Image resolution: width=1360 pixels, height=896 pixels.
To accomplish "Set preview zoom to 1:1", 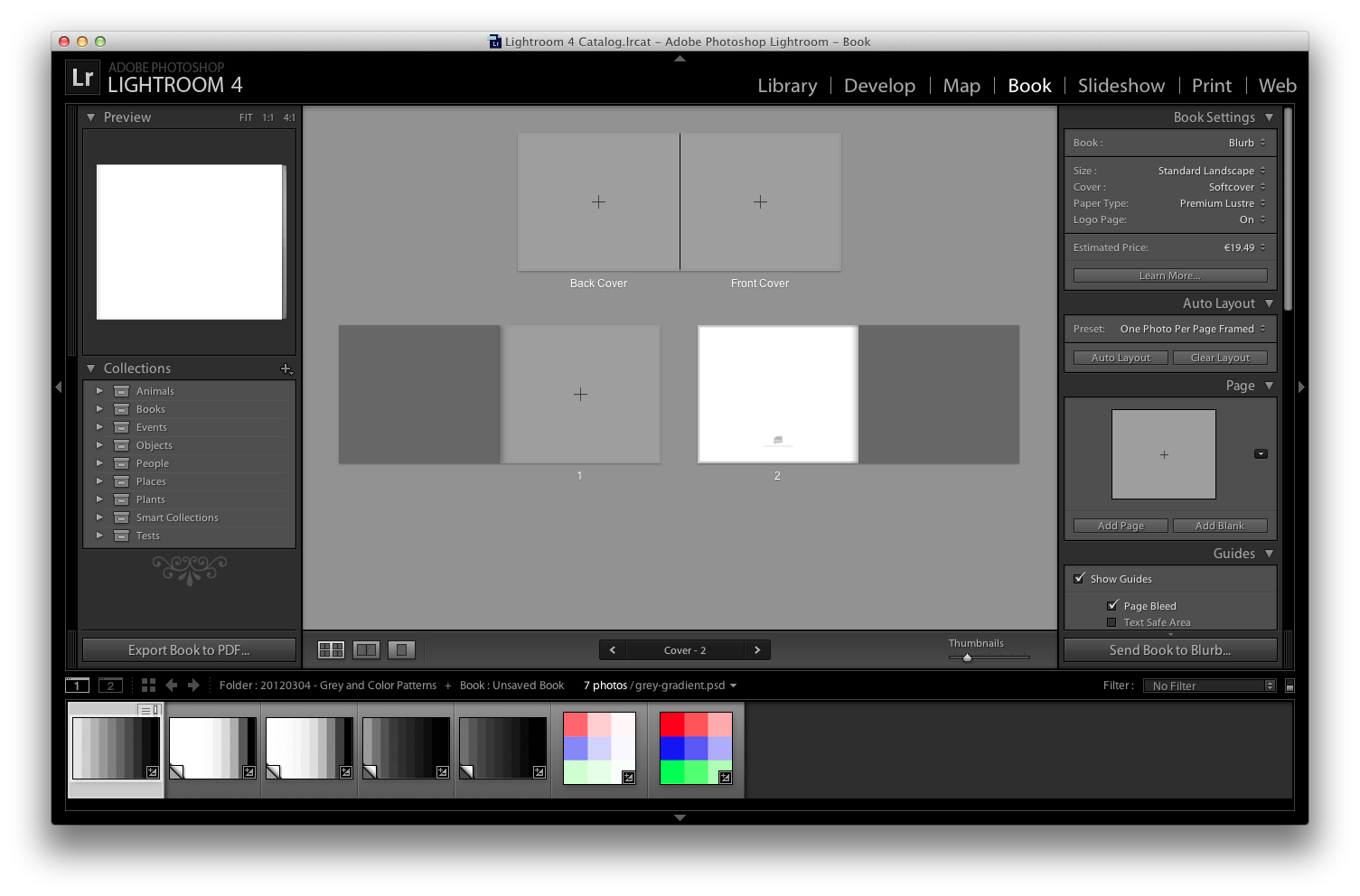I will (x=268, y=117).
